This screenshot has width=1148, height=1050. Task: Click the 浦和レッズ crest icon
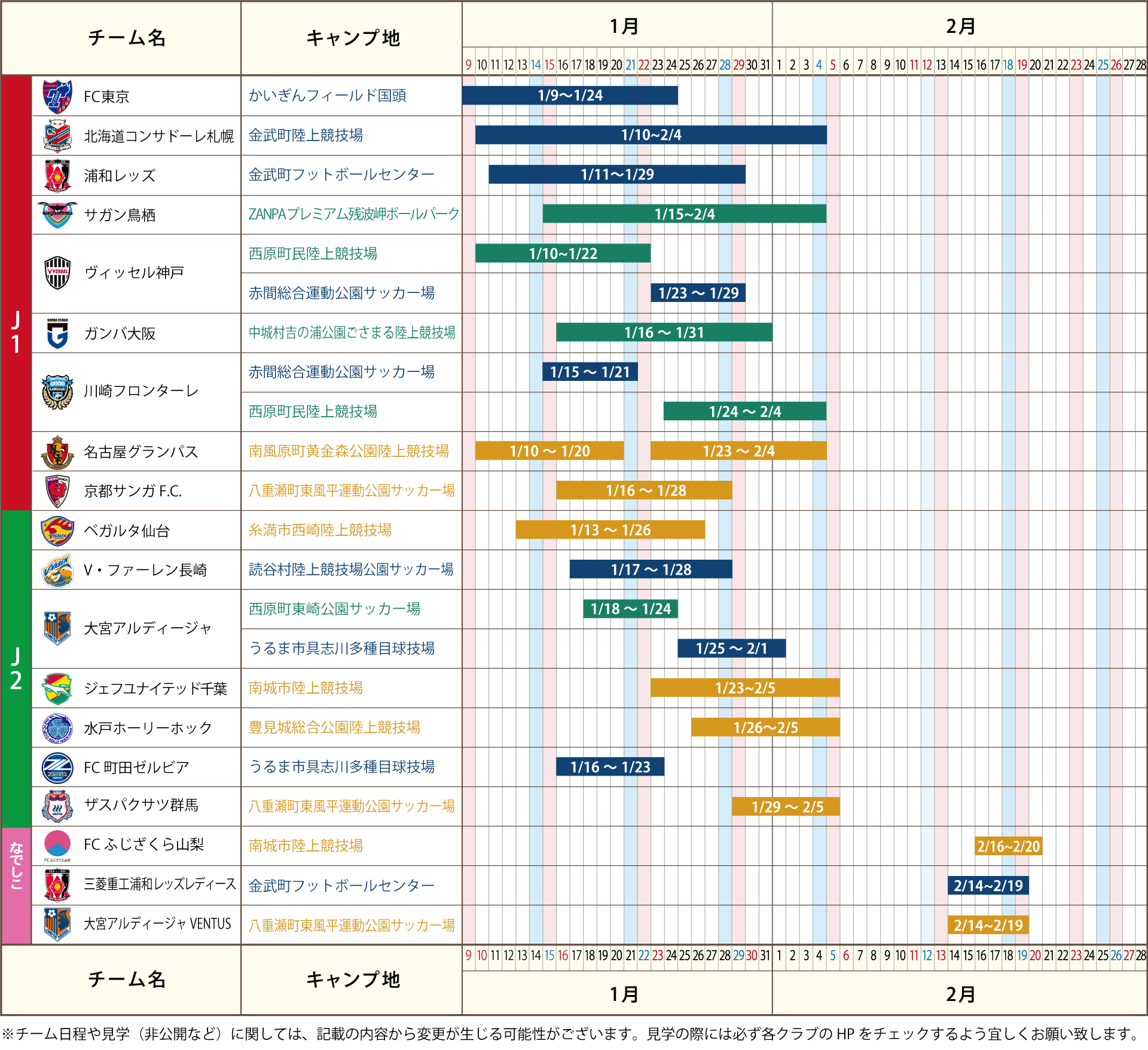[x=57, y=176]
